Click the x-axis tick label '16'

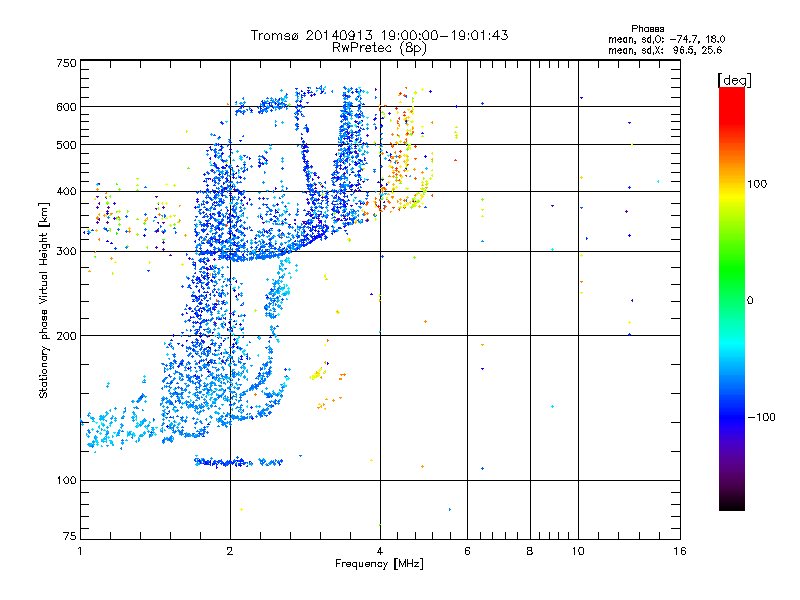coord(680,551)
